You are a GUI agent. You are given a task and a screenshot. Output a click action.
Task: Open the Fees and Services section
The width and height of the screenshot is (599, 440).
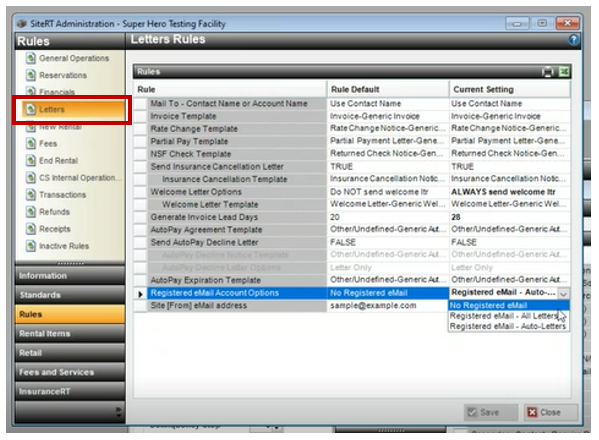click(70, 372)
